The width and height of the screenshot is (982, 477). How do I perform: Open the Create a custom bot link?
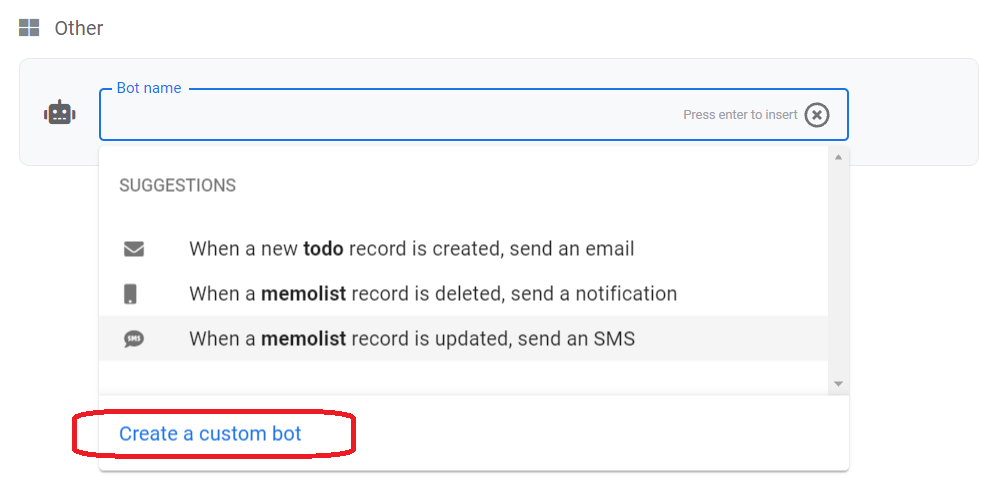pyautogui.click(x=210, y=434)
